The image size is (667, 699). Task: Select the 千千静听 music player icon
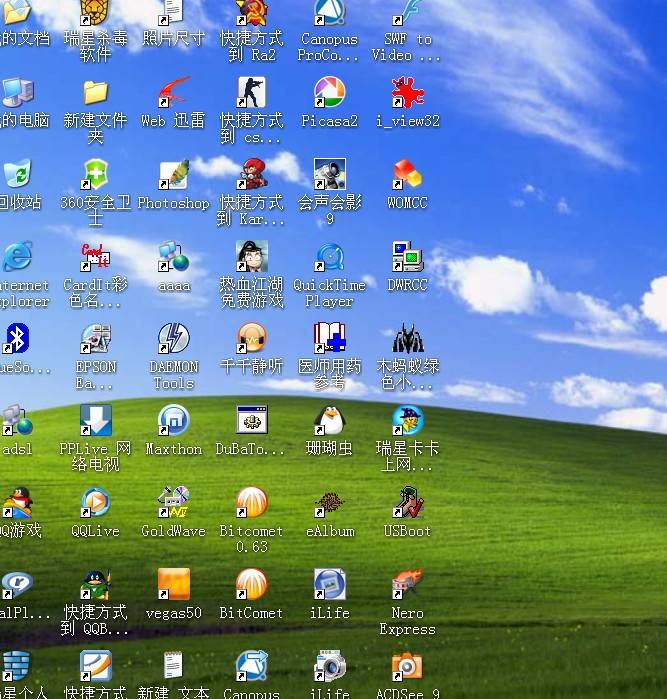coord(251,340)
